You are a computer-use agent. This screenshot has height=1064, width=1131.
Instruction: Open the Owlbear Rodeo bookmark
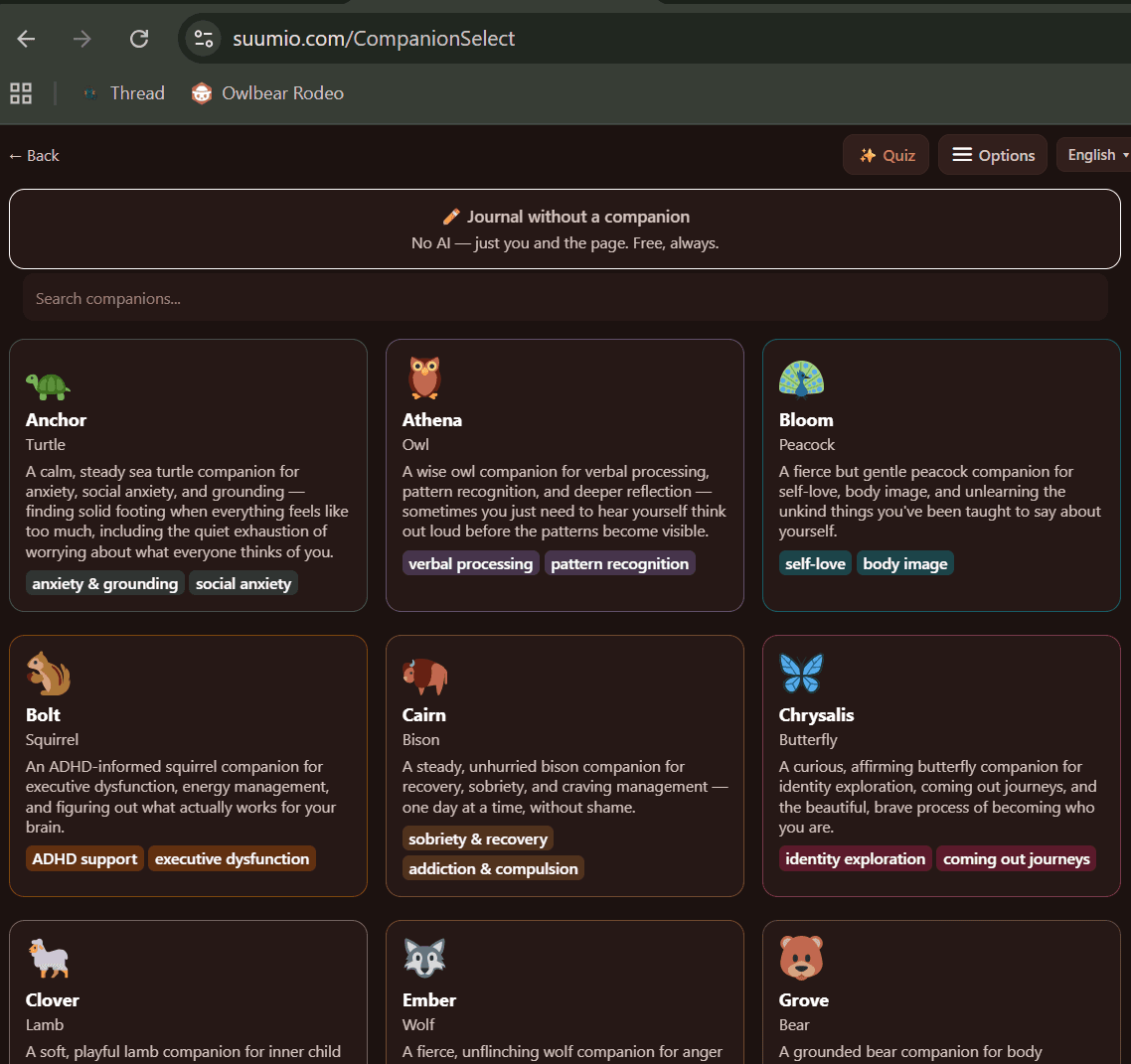267,93
